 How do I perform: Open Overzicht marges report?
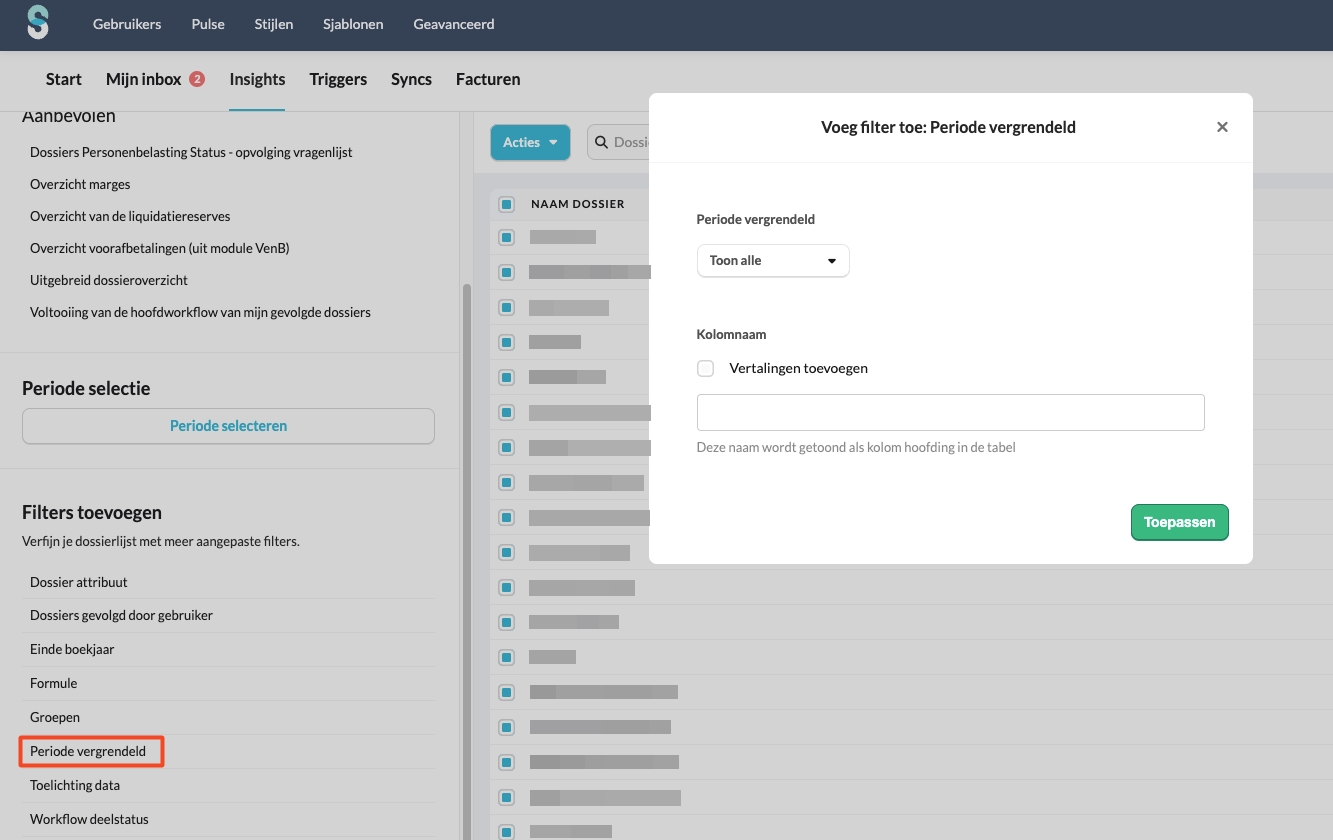tap(80, 184)
